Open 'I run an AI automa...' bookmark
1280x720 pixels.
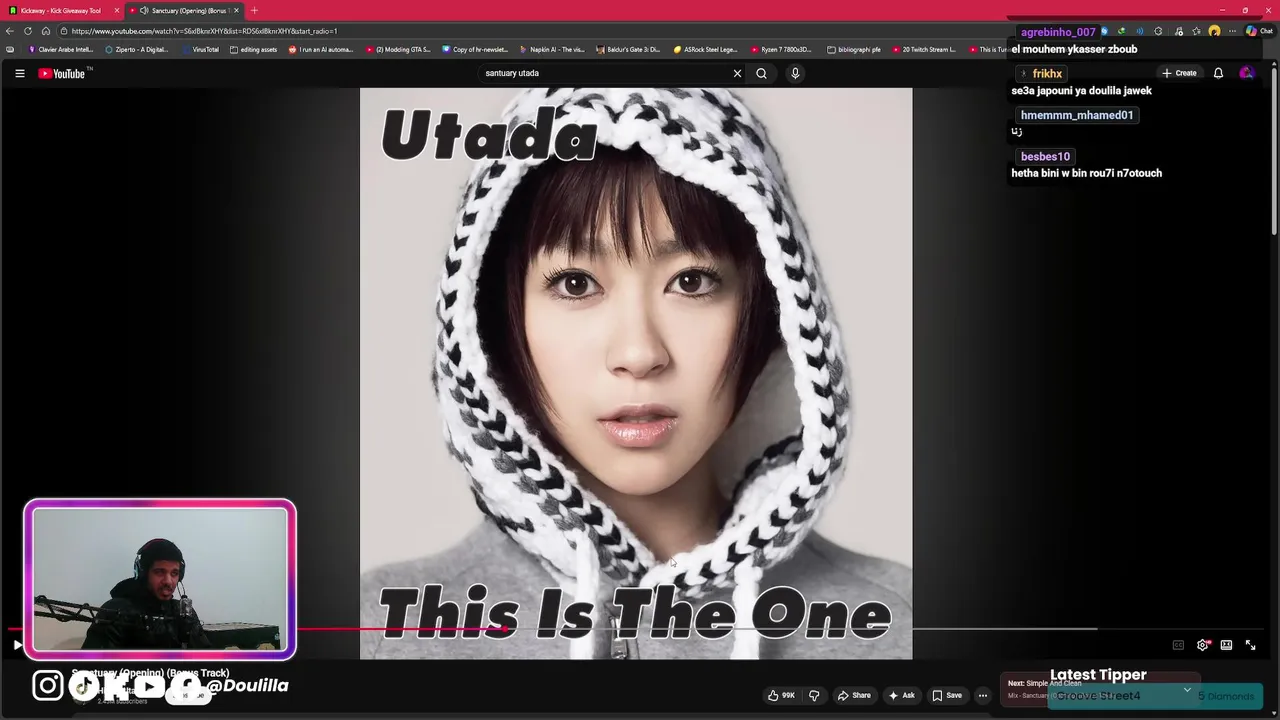coord(321,49)
